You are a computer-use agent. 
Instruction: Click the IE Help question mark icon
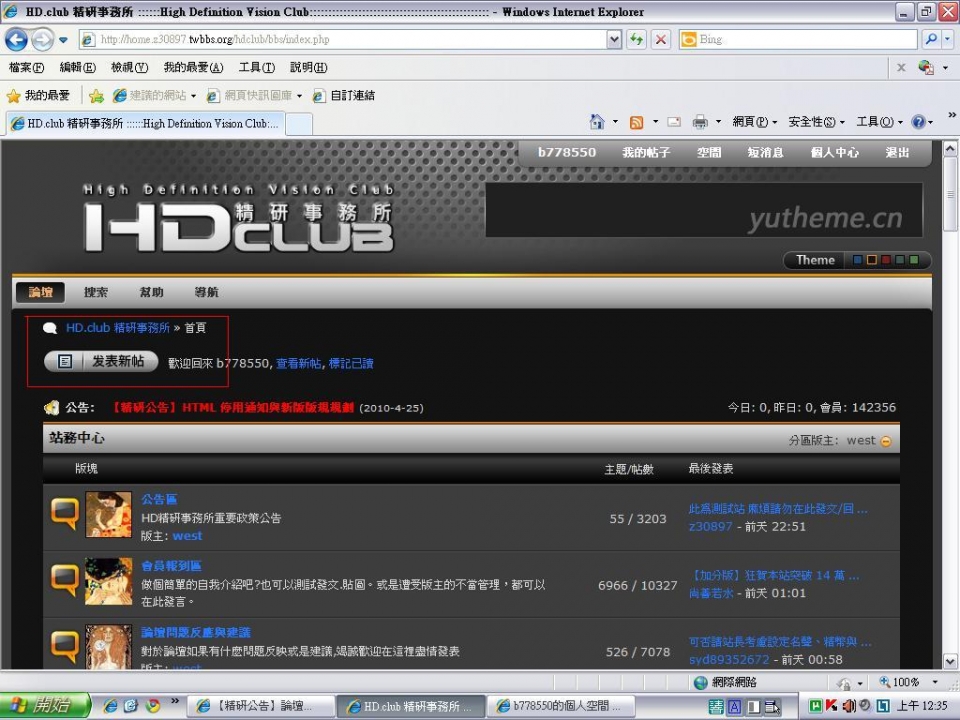pos(917,122)
